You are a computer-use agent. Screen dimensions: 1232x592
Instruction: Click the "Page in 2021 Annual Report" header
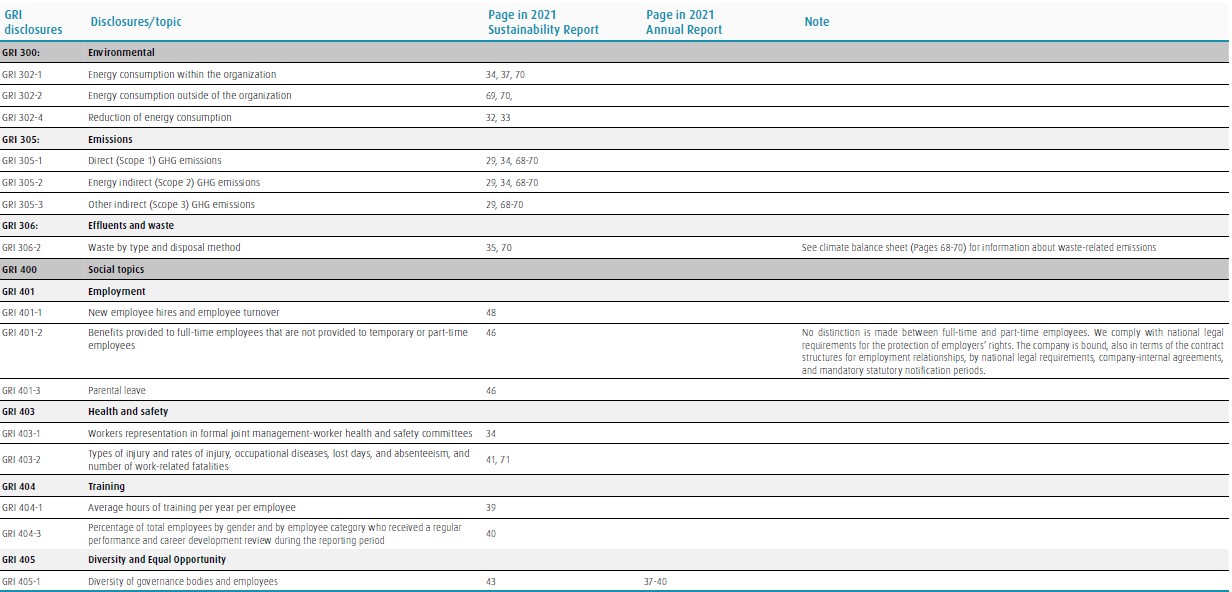684,22
